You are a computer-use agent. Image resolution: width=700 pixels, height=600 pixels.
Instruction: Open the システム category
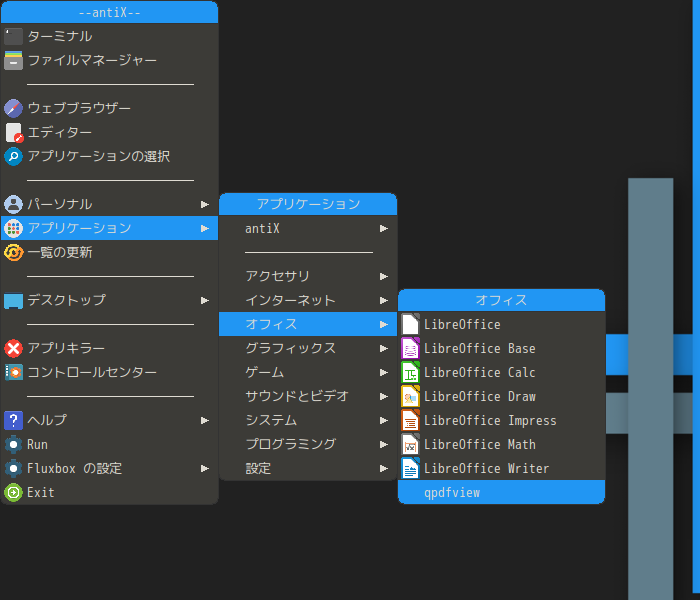[x=308, y=421]
